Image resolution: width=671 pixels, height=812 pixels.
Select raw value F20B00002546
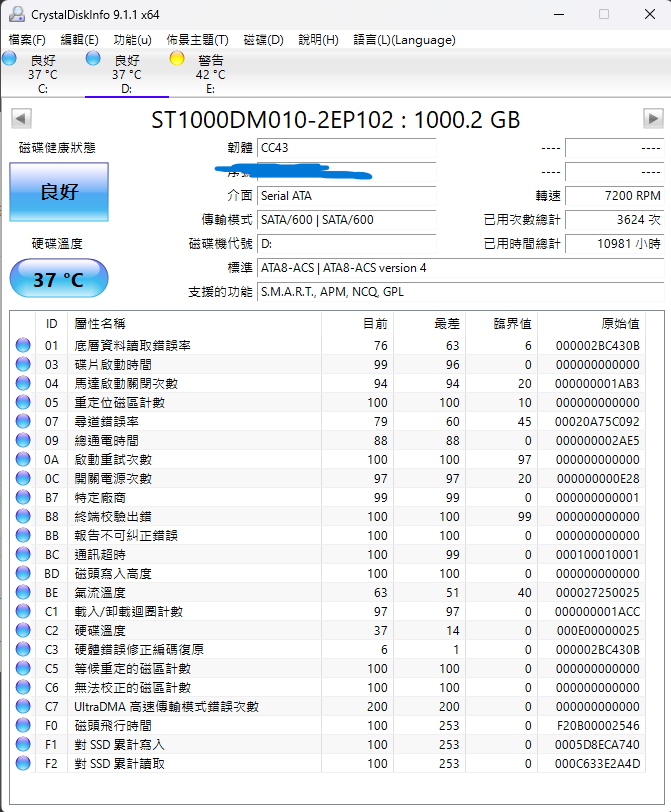(598, 726)
